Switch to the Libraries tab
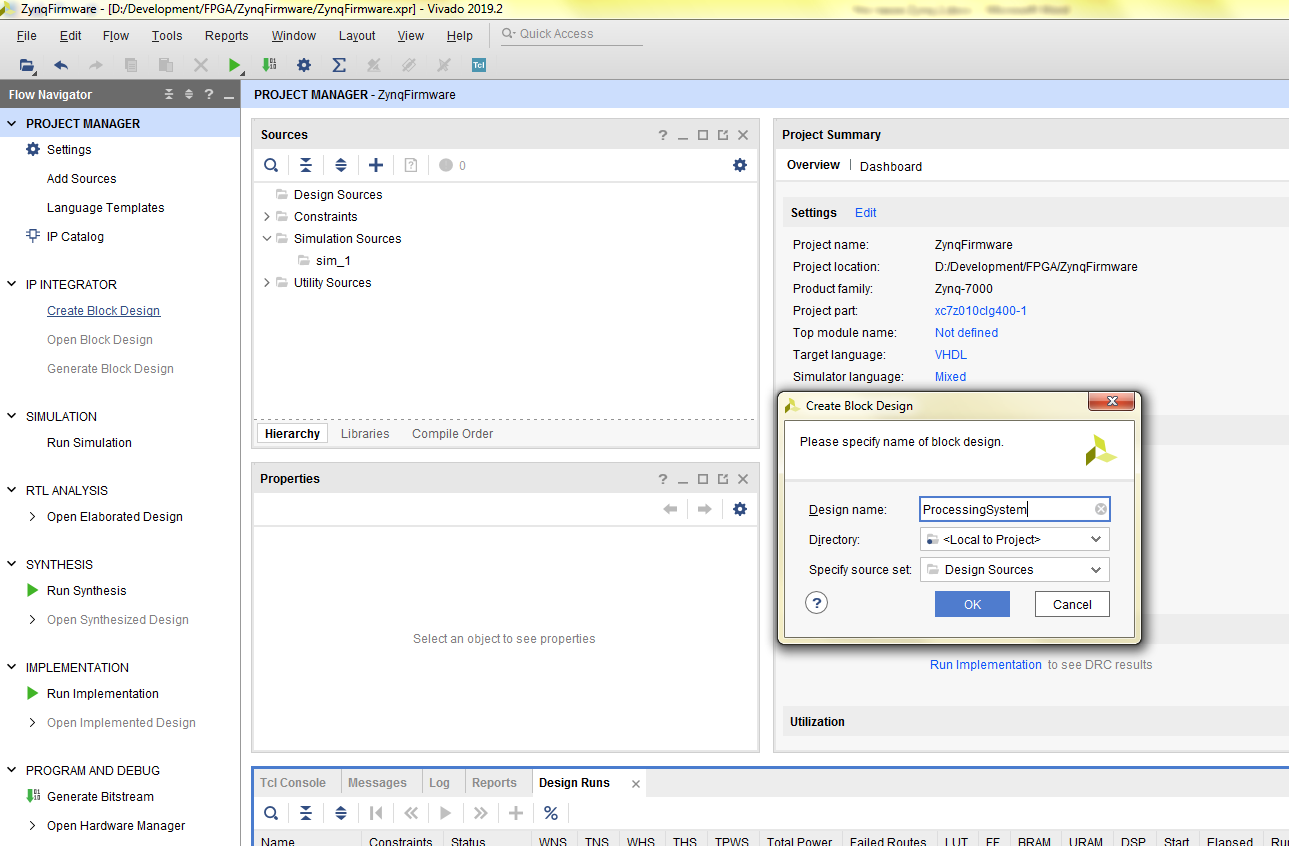This screenshot has height=846, width=1289. [365, 434]
